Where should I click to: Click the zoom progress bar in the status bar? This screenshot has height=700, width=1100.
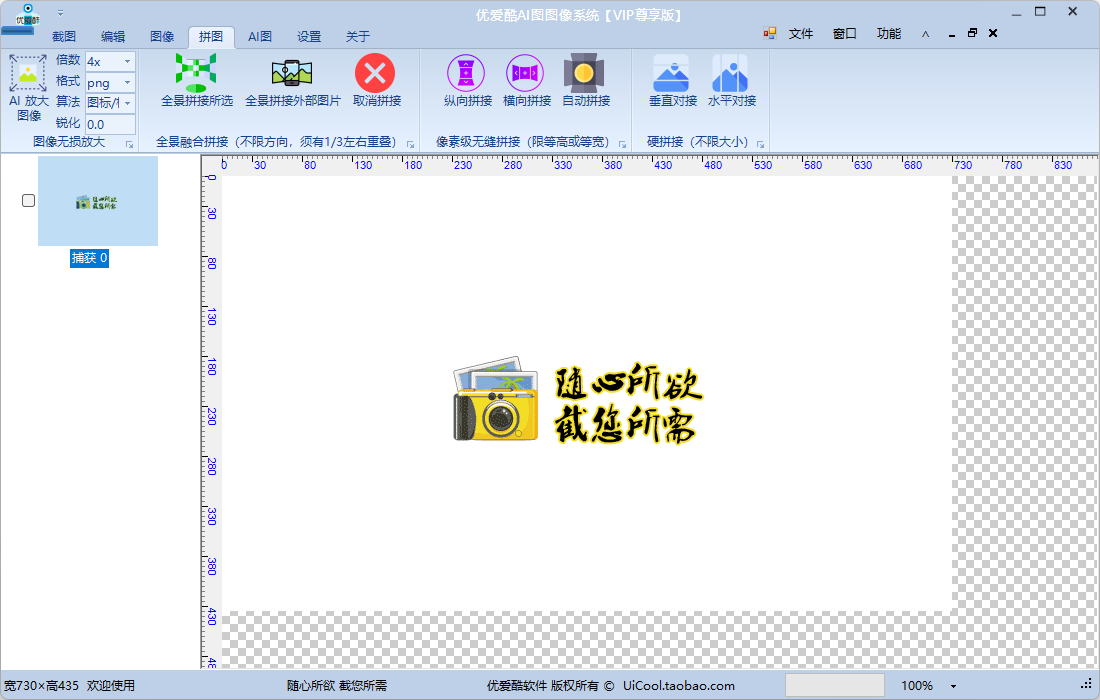[835, 685]
